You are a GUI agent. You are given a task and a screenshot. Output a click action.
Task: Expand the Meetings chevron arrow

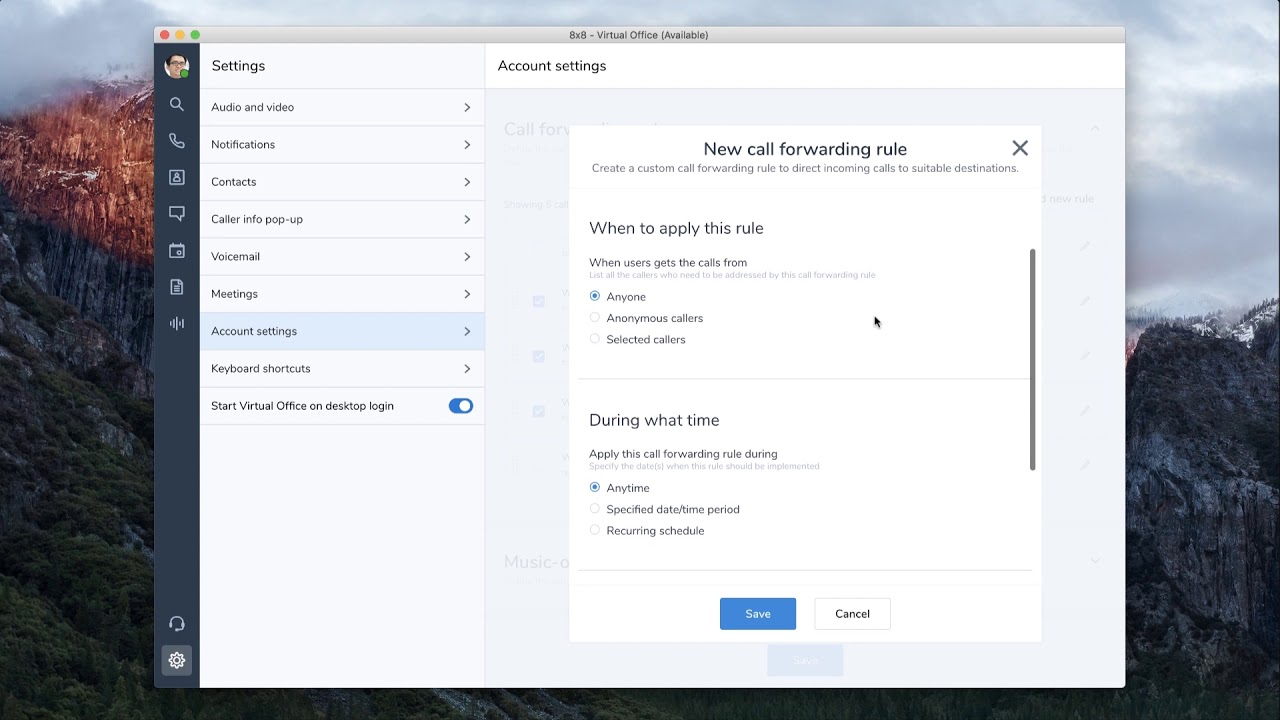pyautogui.click(x=467, y=294)
